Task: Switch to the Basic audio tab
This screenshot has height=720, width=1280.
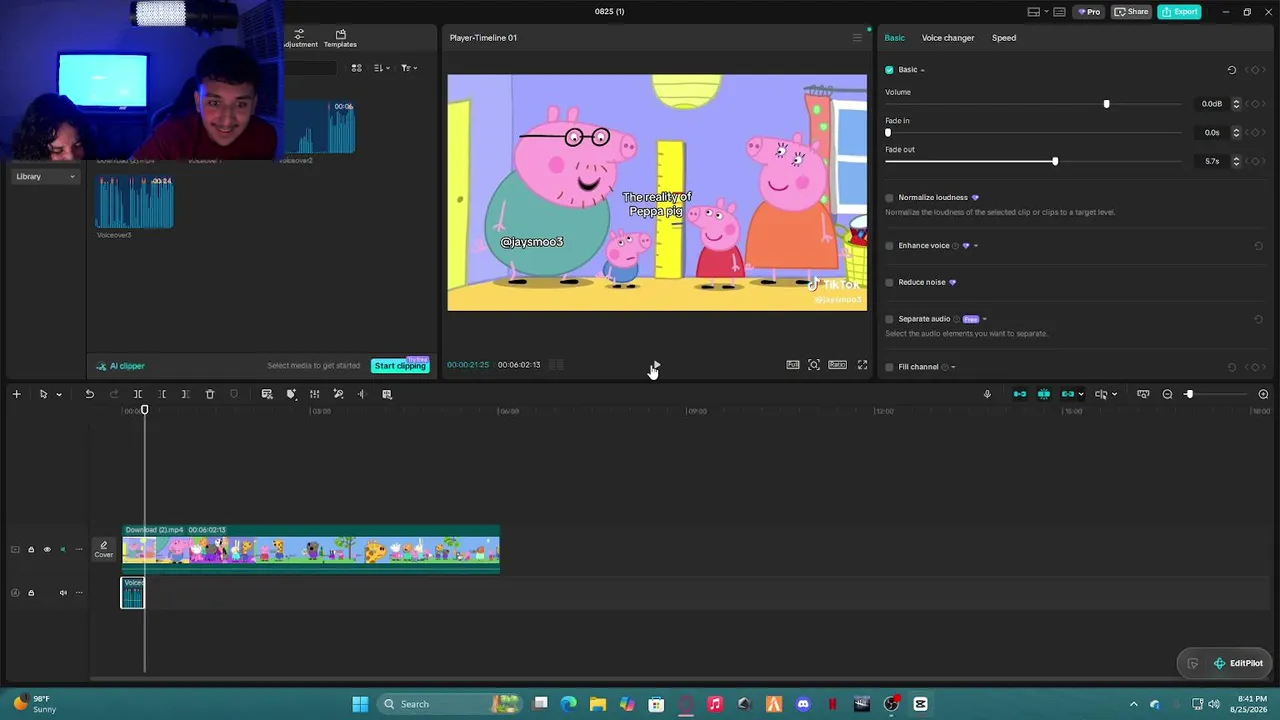Action: tap(894, 38)
